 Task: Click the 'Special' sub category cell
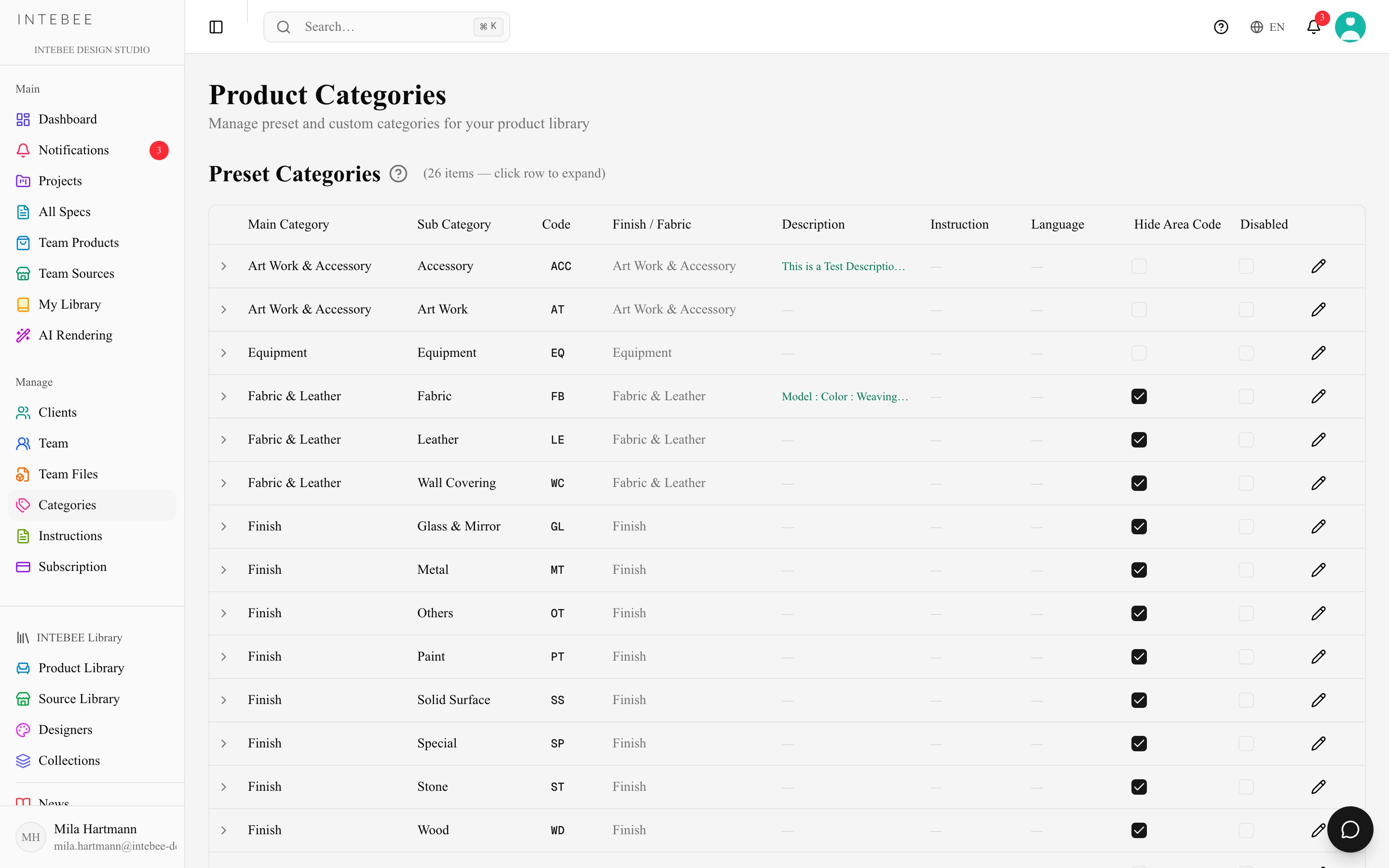pos(437,744)
